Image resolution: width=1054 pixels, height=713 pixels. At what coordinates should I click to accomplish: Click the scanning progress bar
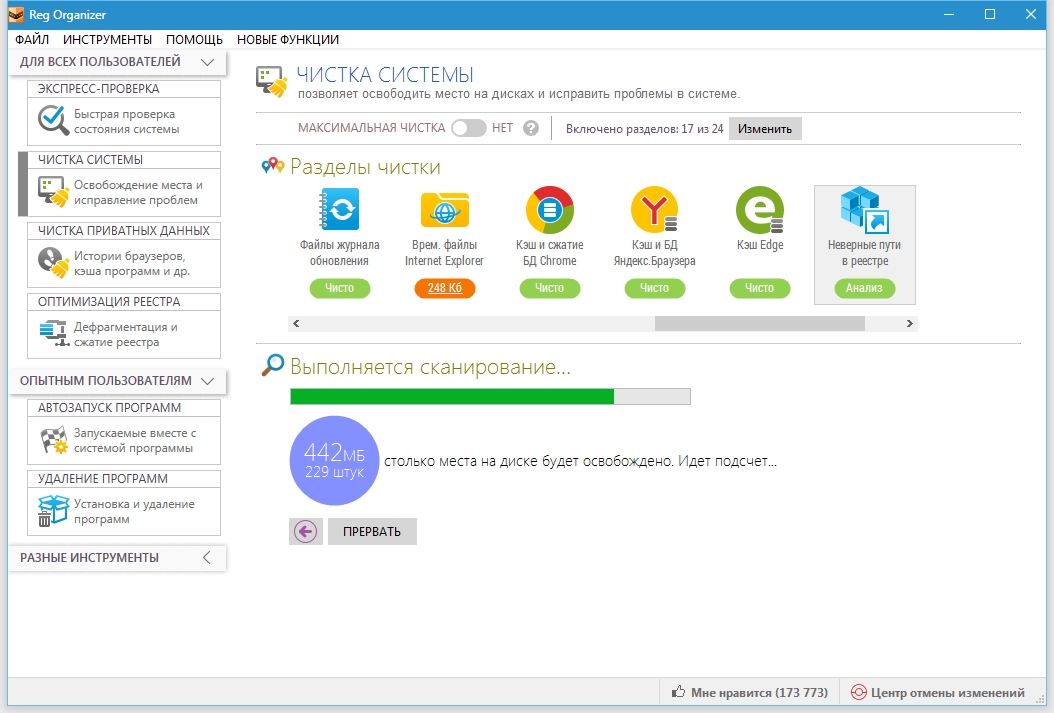(490, 397)
